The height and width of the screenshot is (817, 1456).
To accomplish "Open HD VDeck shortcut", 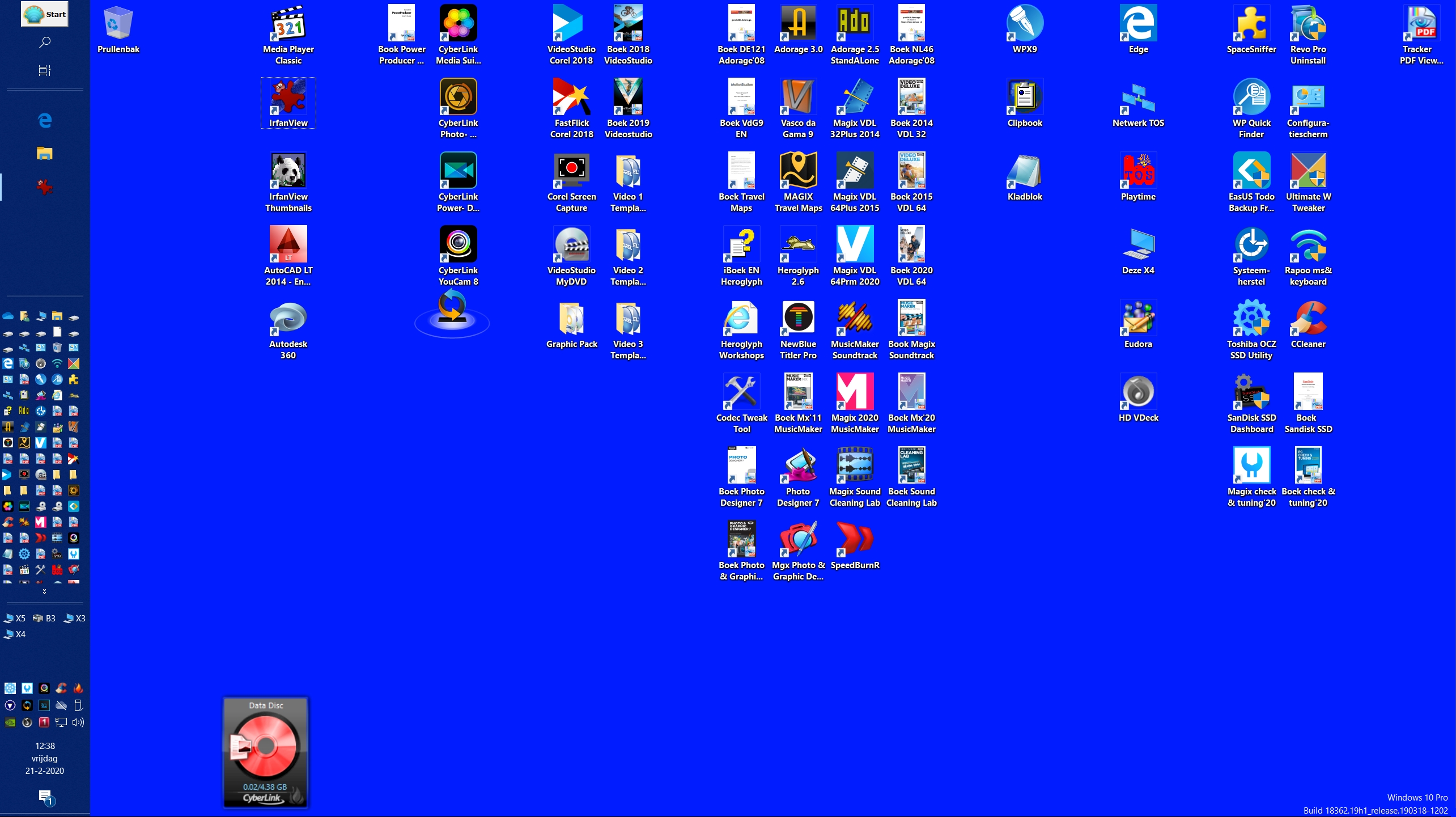I will (1138, 399).
